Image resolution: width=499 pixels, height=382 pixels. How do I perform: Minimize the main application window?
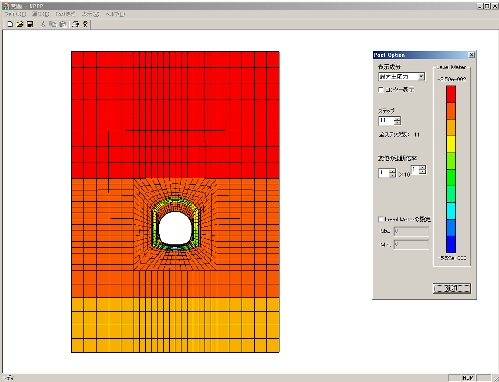[480, 6]
